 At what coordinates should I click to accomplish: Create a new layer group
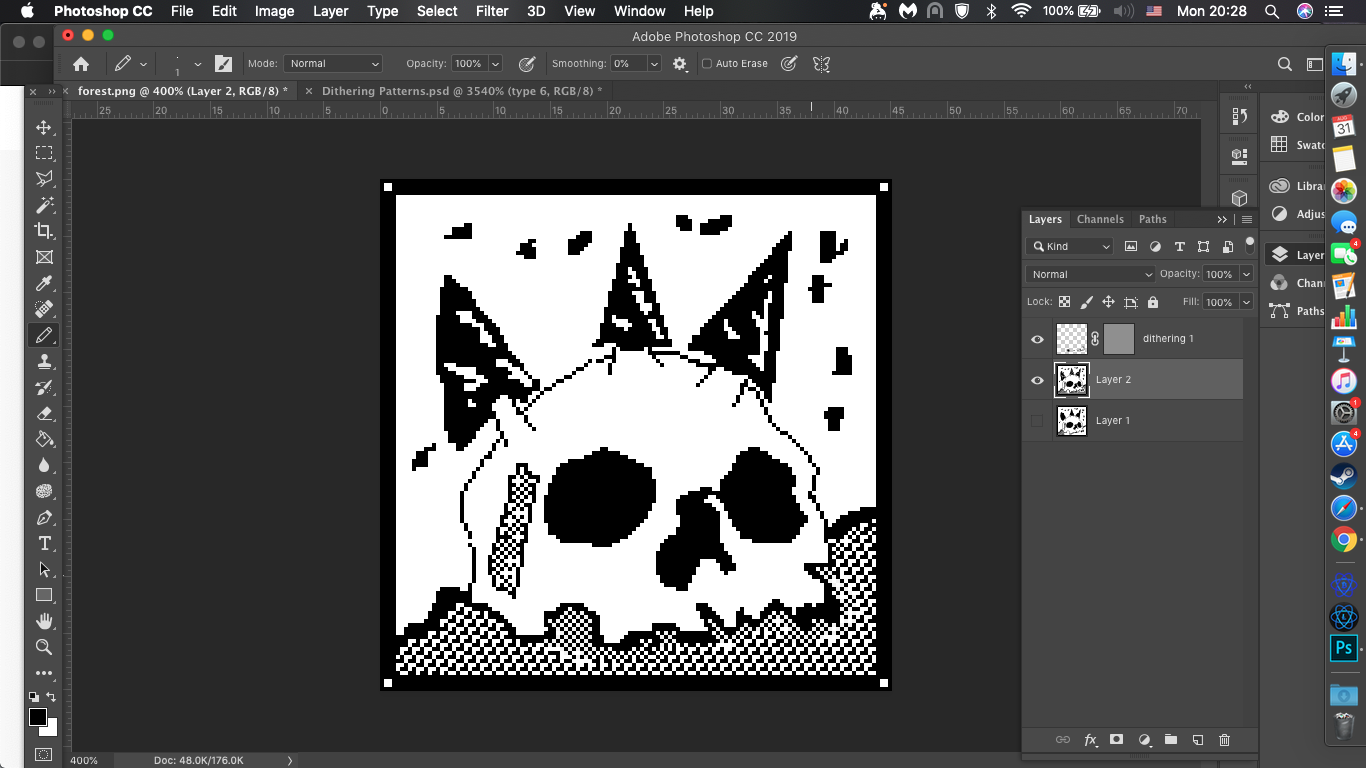click(x=1171, y=740)
